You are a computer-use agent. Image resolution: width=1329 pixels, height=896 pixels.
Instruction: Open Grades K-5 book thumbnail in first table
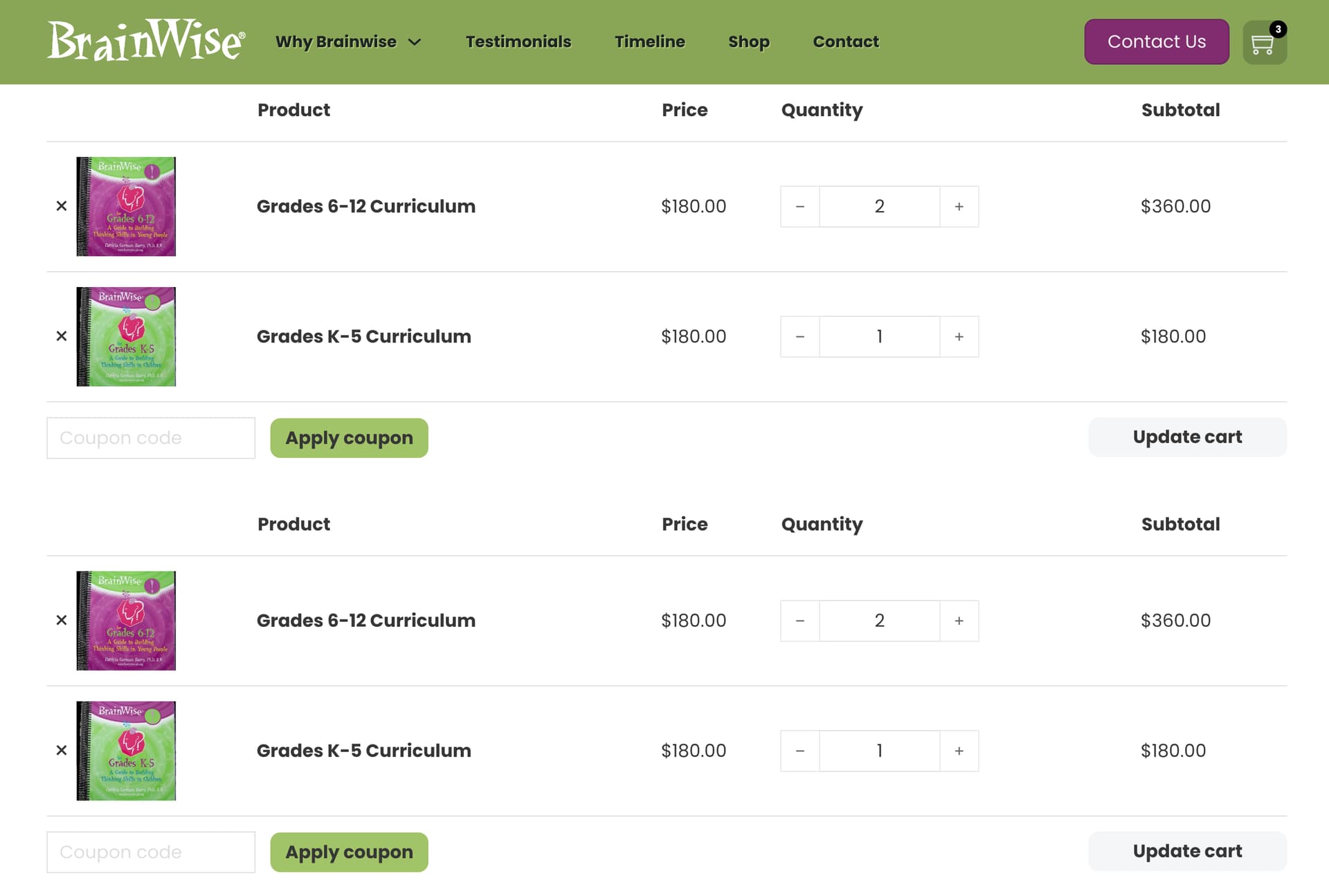click(x=126, y=336)
